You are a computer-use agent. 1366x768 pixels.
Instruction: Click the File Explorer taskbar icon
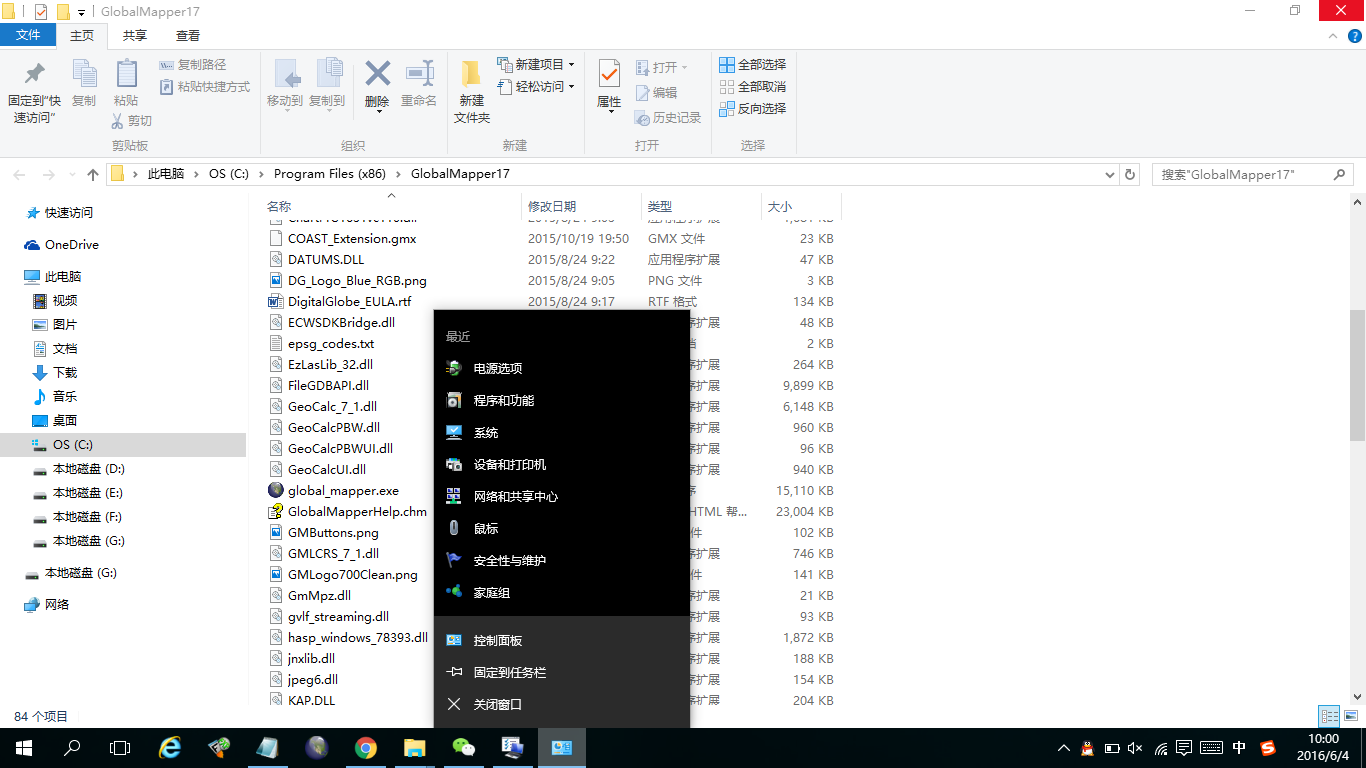[x=414, y=747]
